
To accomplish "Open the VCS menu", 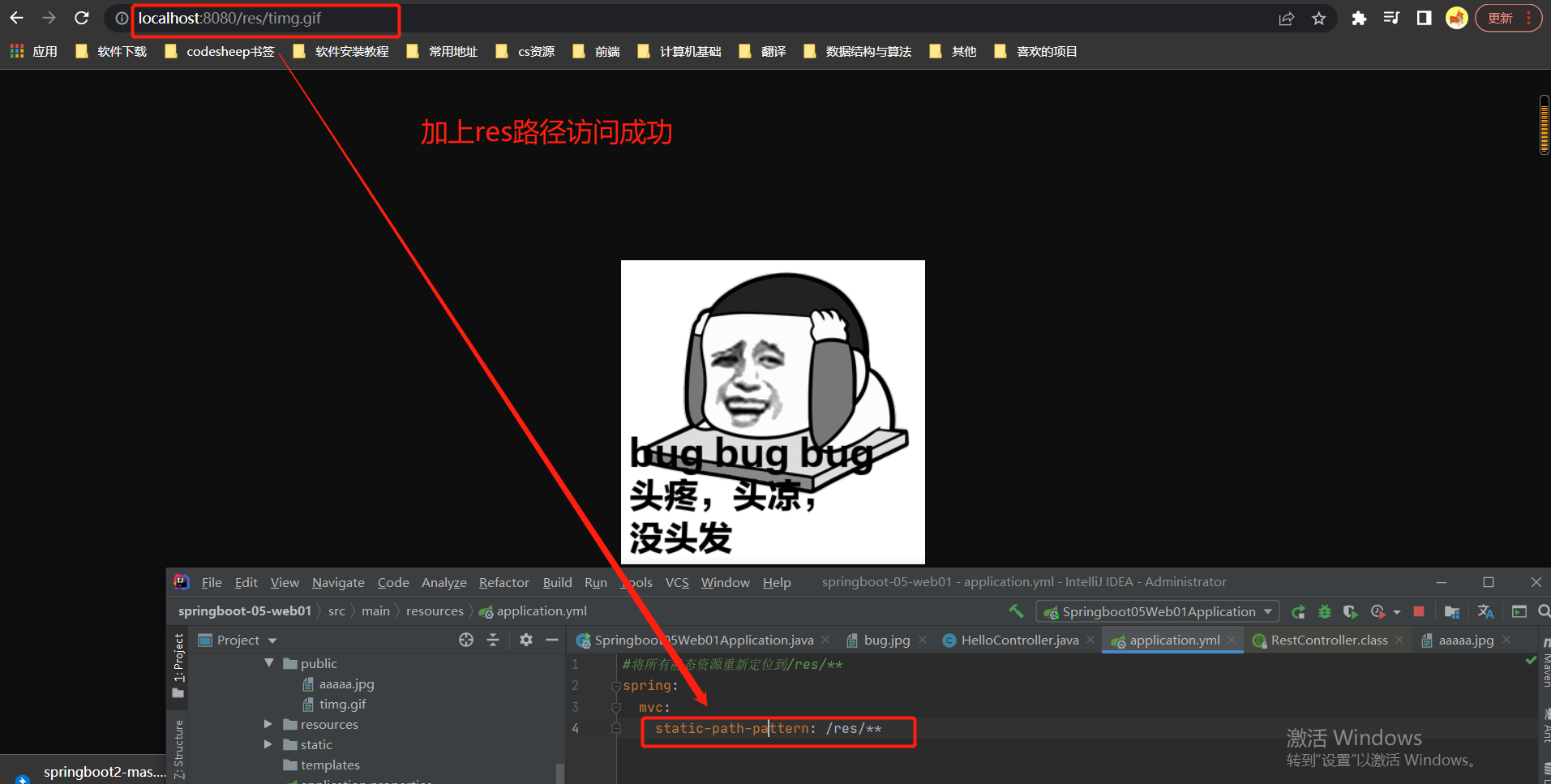I will pos(677,582).
